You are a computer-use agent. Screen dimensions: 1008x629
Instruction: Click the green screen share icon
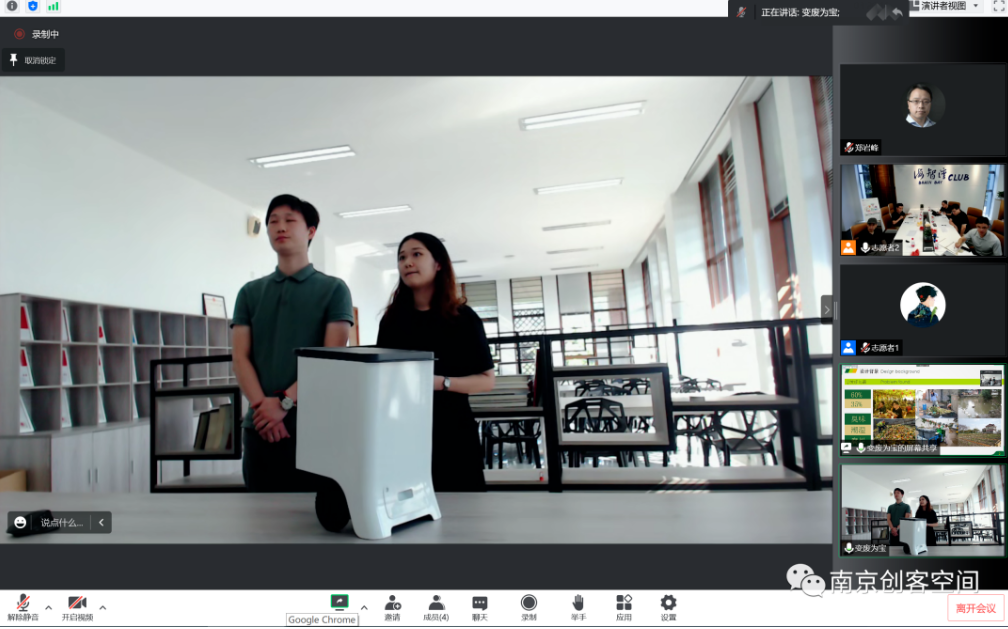(339, 602)
